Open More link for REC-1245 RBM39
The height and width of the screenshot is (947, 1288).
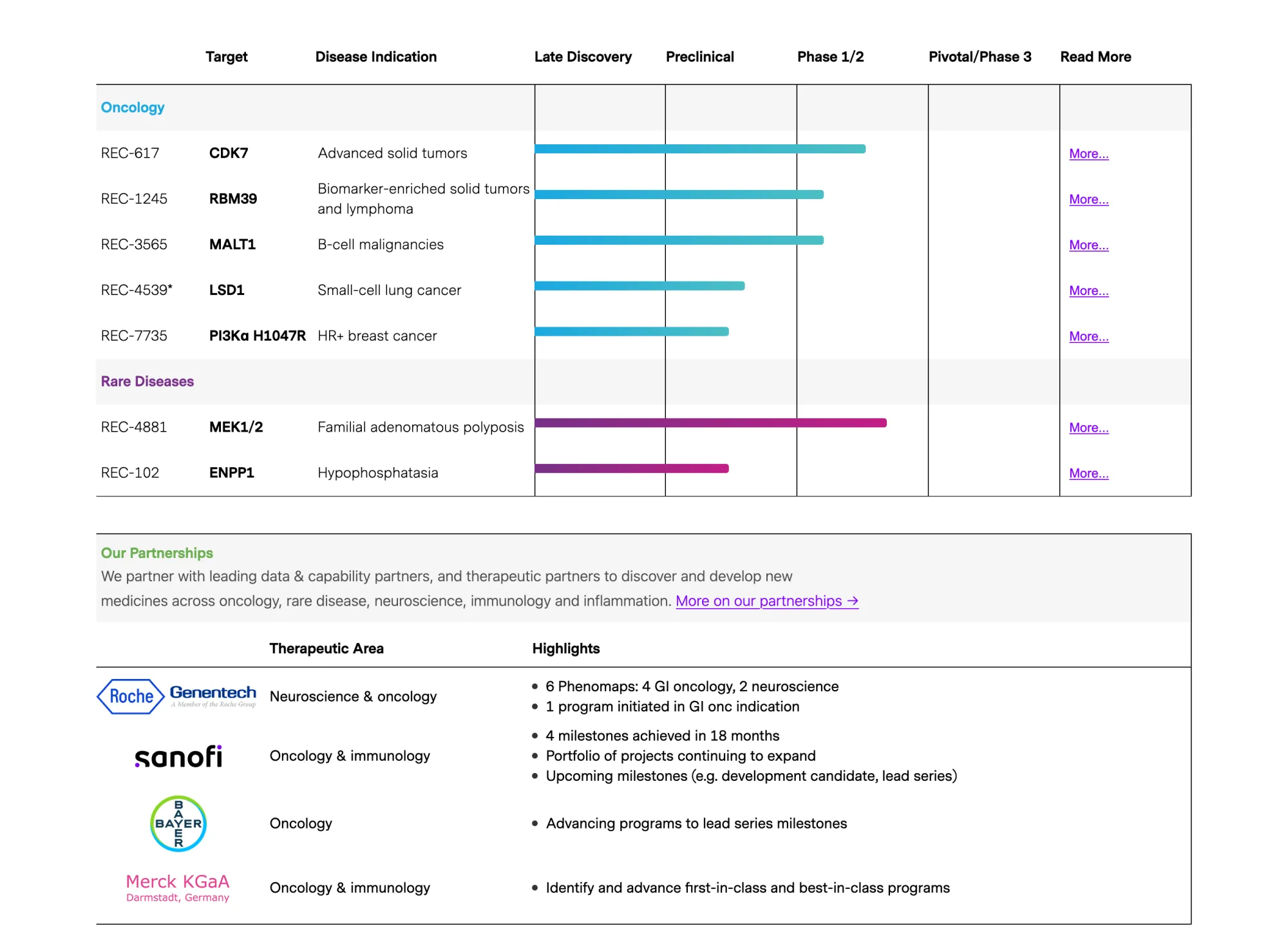[1088, 200]
